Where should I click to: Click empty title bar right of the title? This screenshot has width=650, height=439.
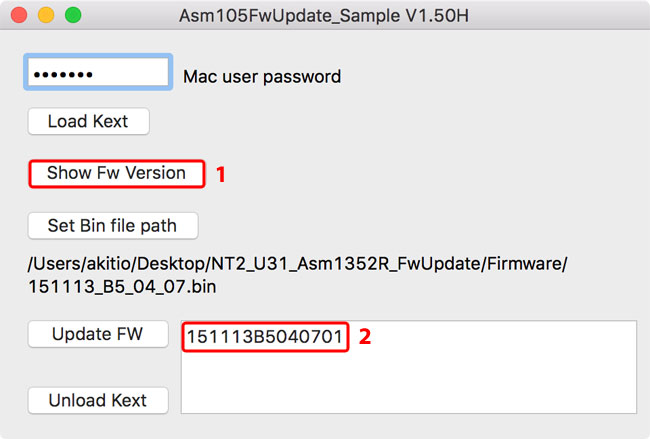pyautogui.click(x=560, y=17)
